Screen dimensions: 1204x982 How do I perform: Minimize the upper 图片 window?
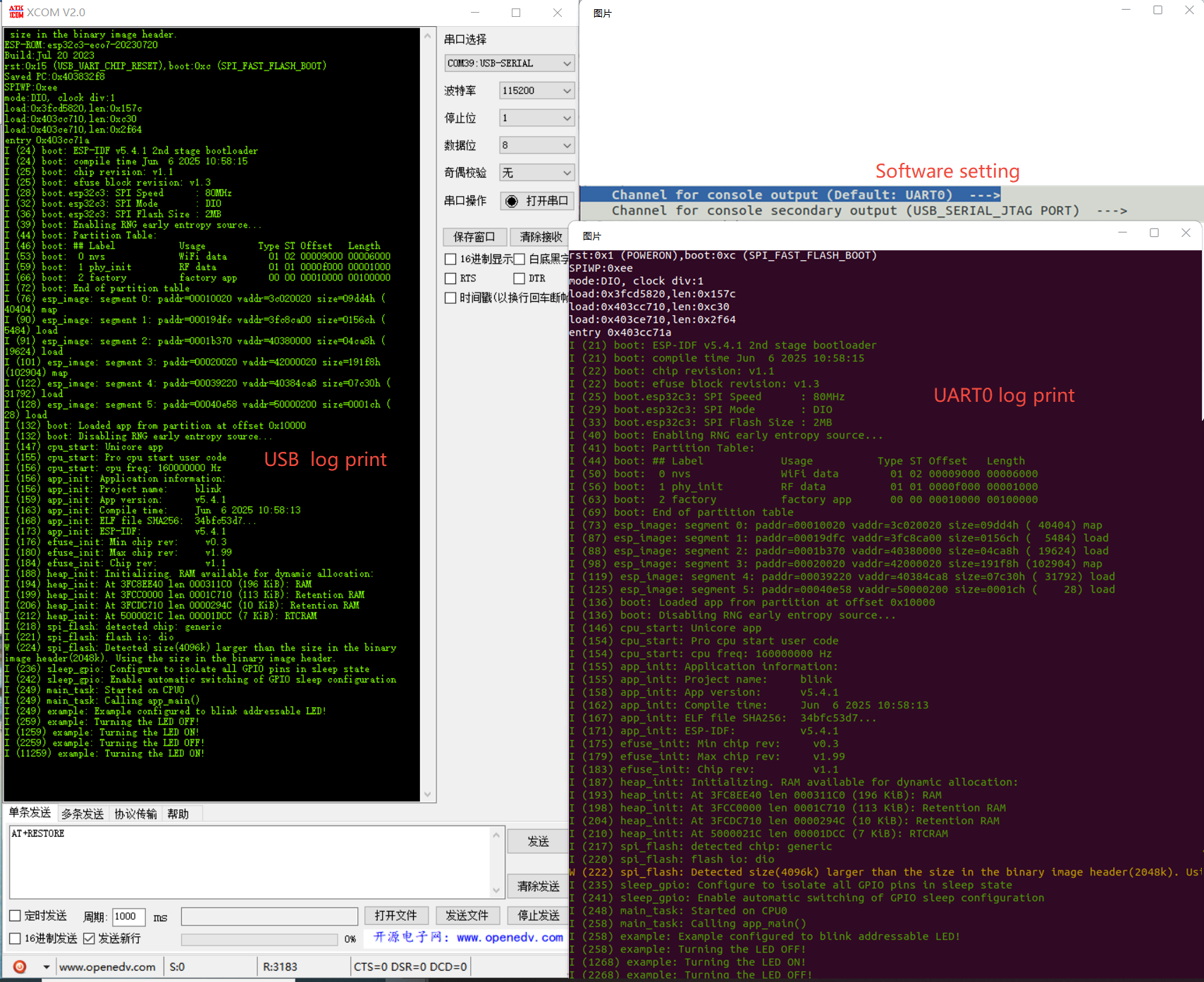[1126, 10]
